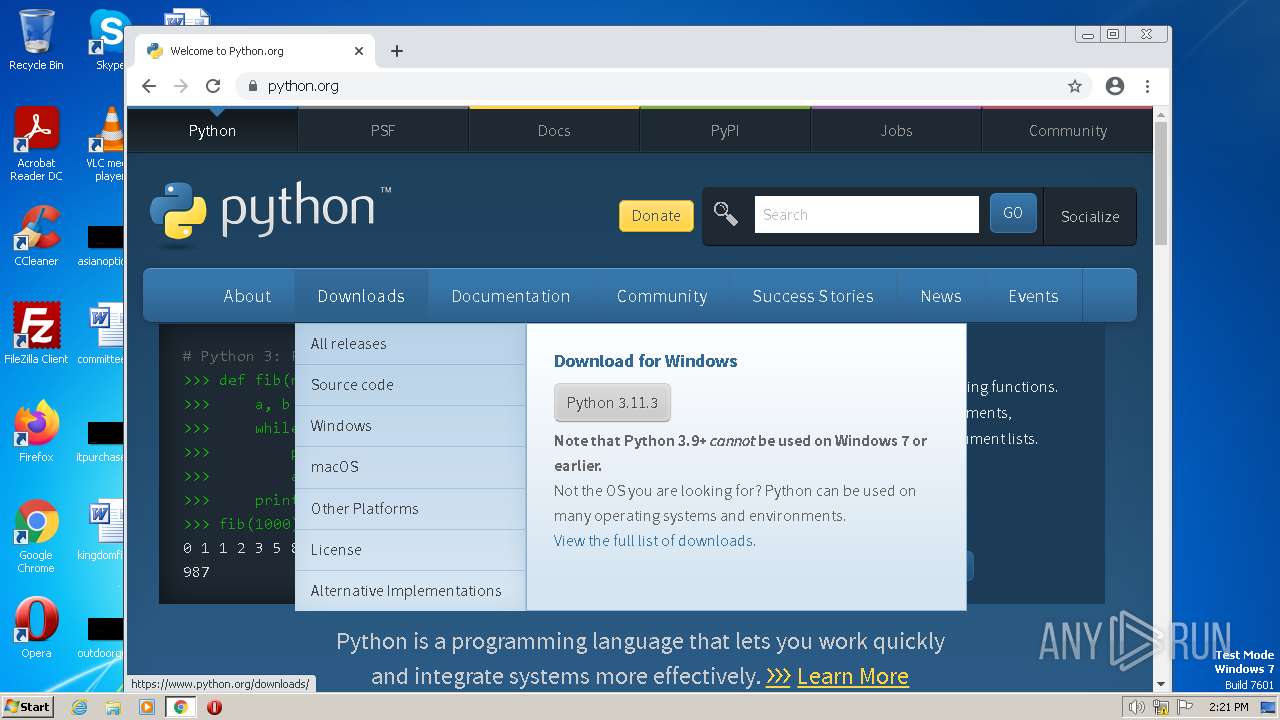Image resolution: width=1280 pixels, height=720 pixels.
Task: Select Alternative Implementations menu entry
Action: pos(410,591)
